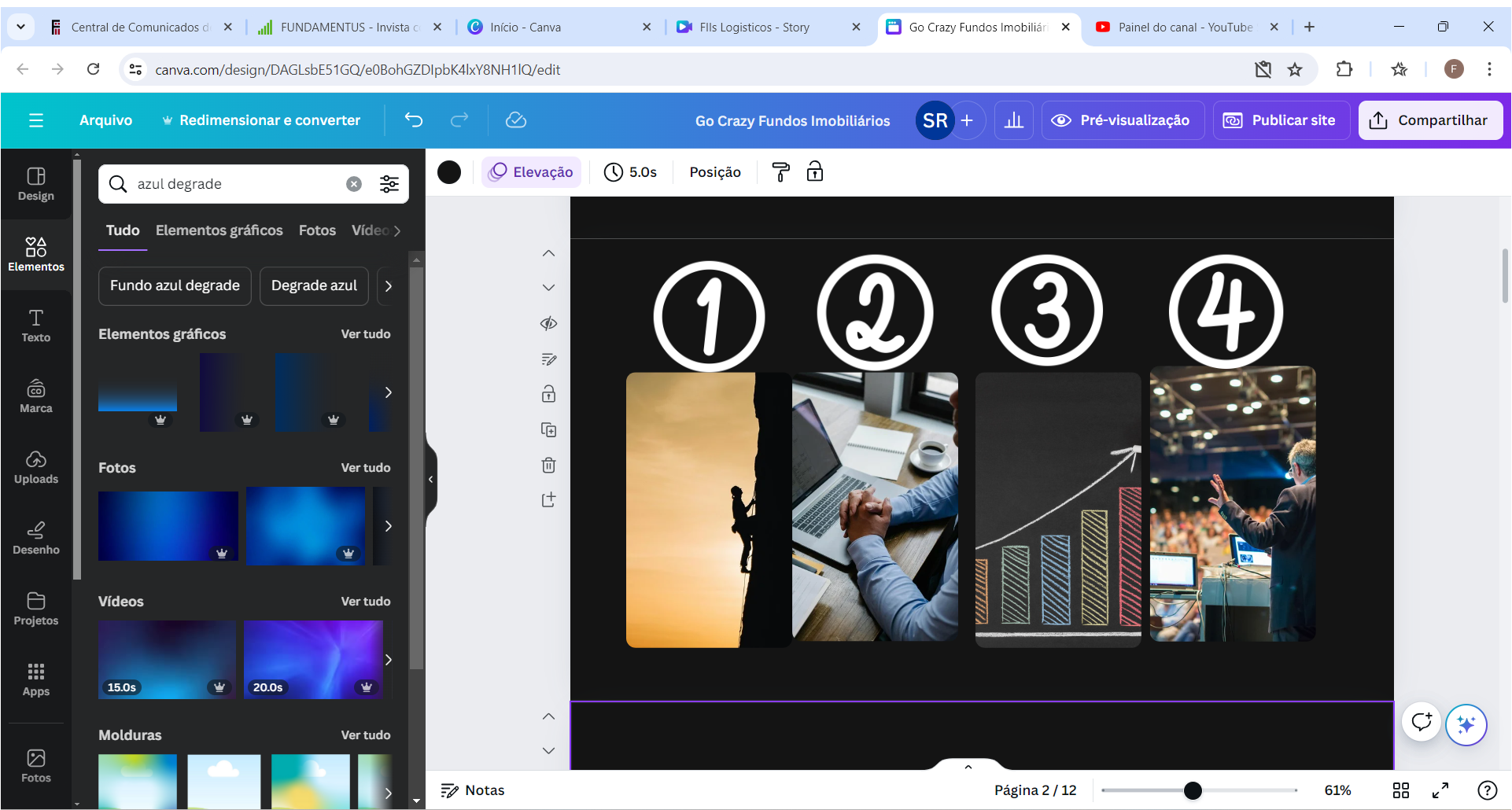The height and width of the screenshot is (810, 1512).
Task: Duplicate the page with the copy icon
Action: pos(548,430)
